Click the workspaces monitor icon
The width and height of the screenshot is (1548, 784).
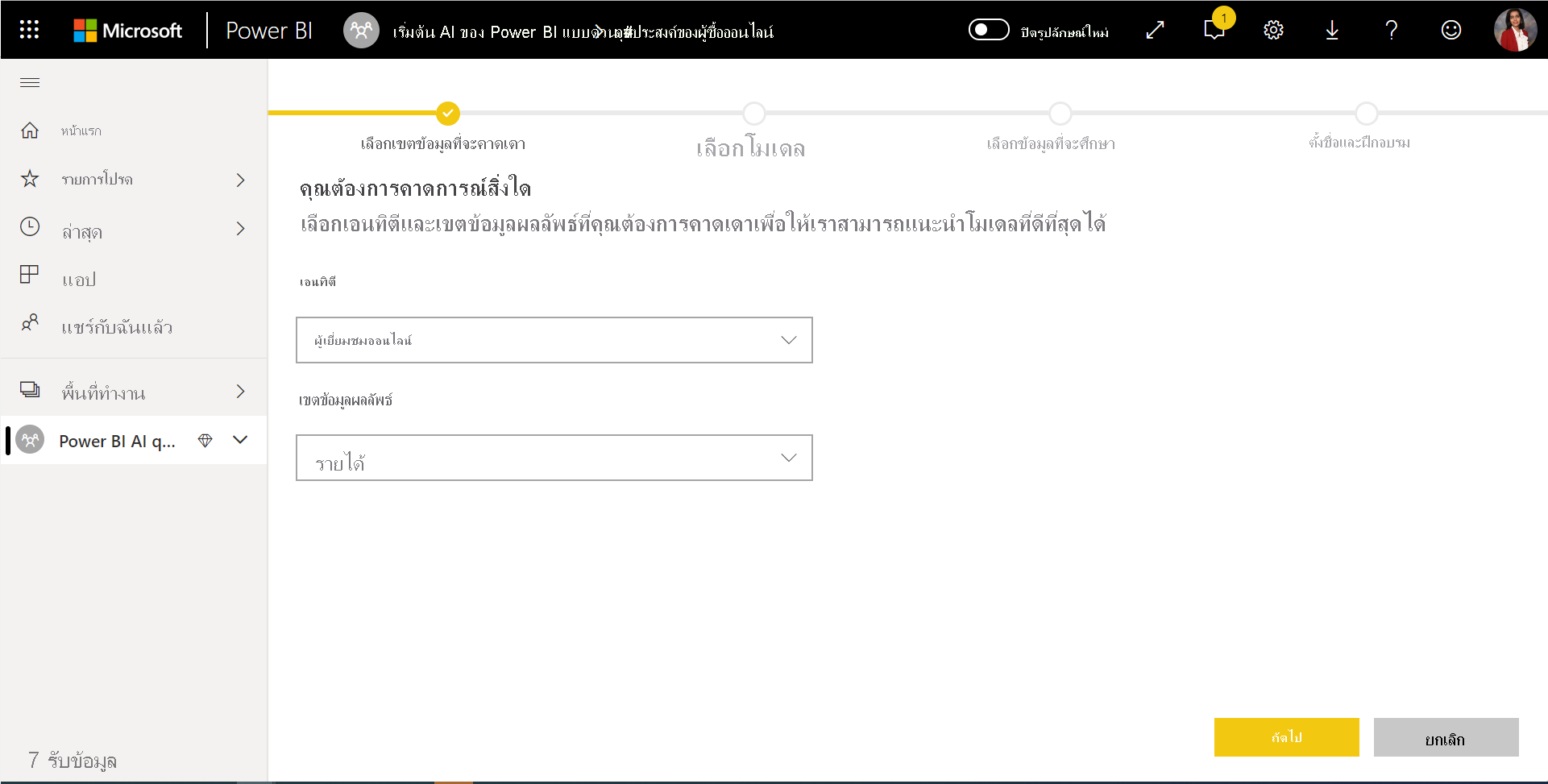[x=30, y=390]
